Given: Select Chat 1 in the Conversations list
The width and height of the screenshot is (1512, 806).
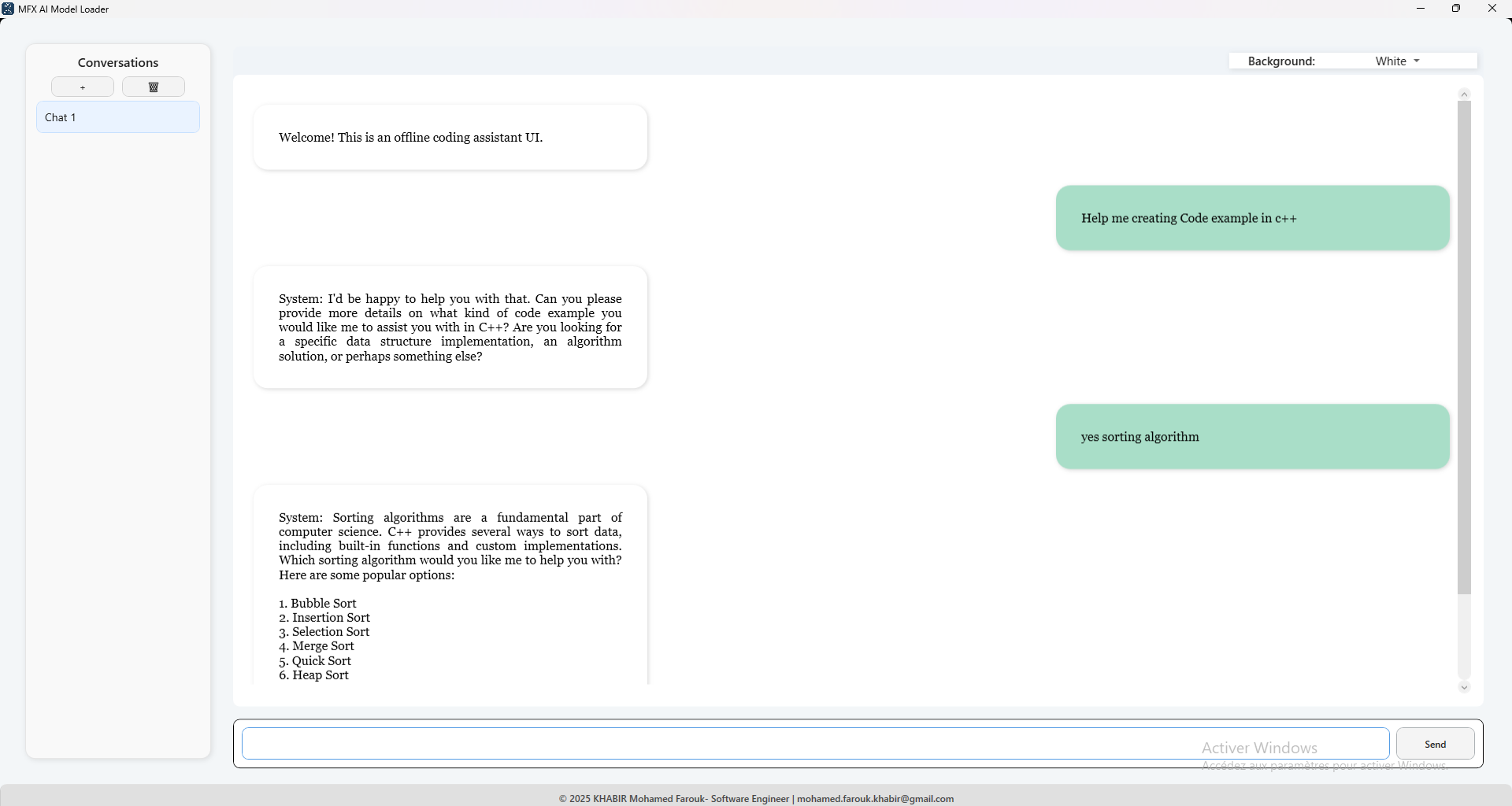Looking at the screenshot, I should (118, 117).
